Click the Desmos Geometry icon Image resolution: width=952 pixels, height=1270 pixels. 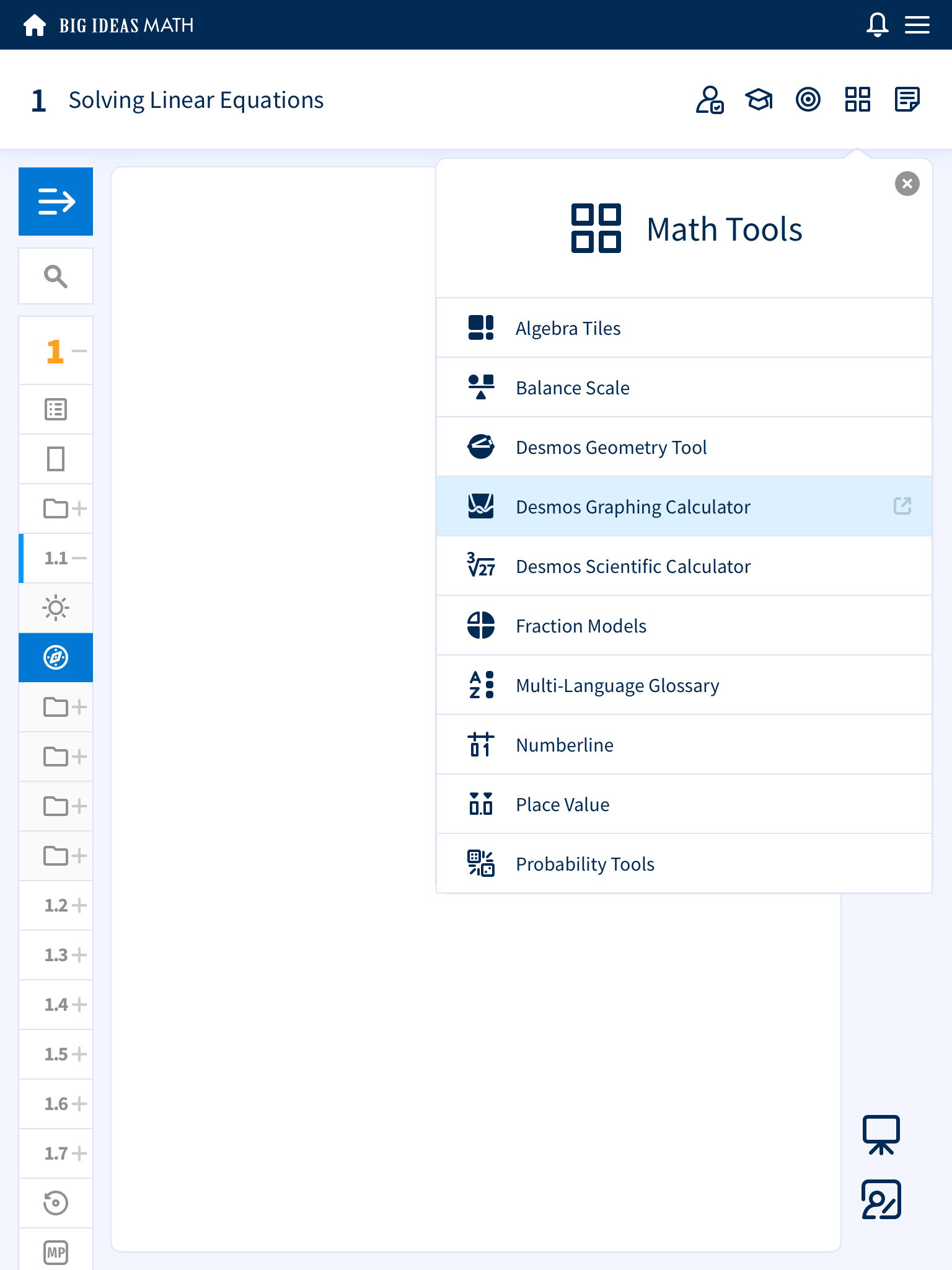coord(481,446)
